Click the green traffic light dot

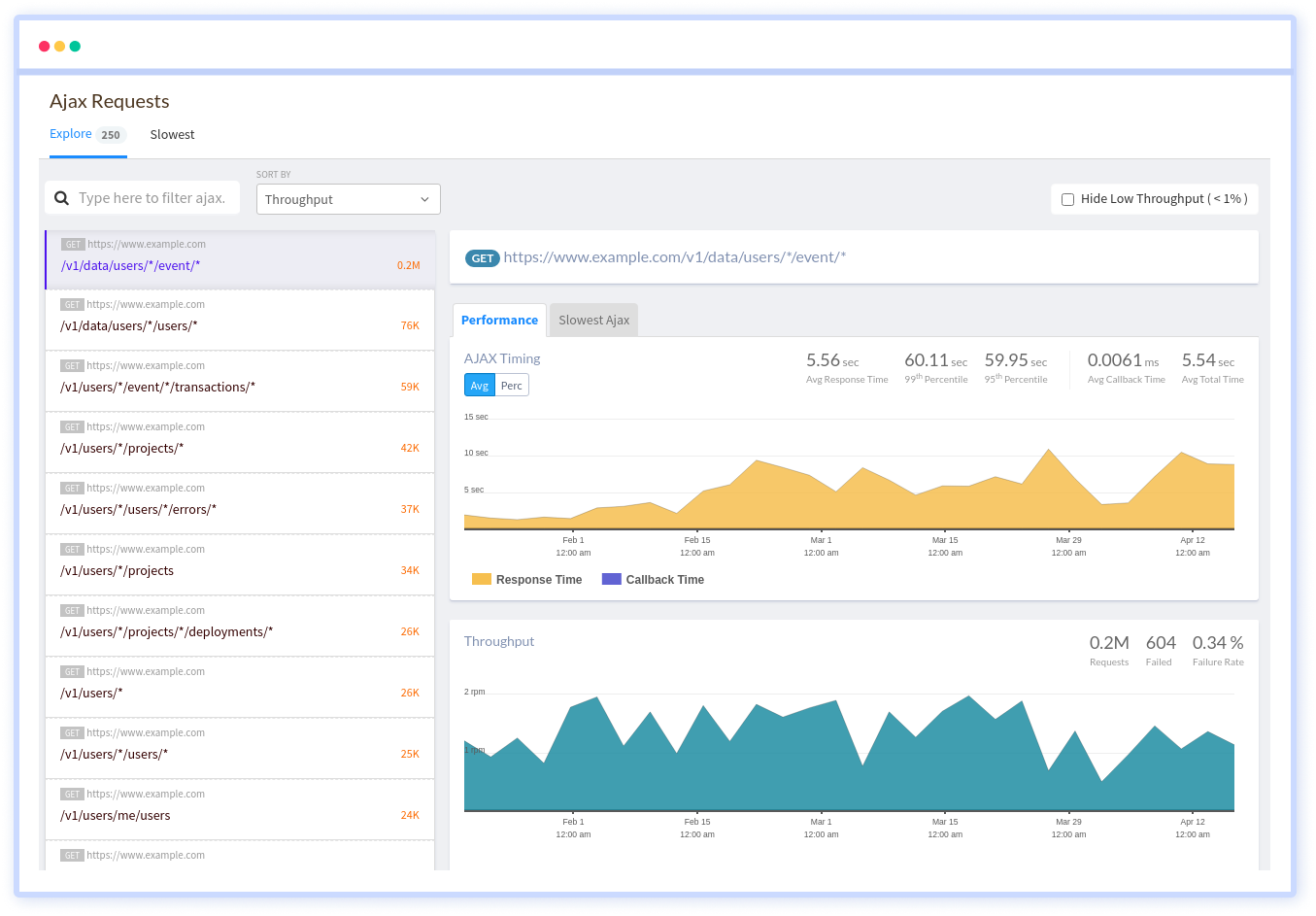pyautogui.click(x=73, y=46)
